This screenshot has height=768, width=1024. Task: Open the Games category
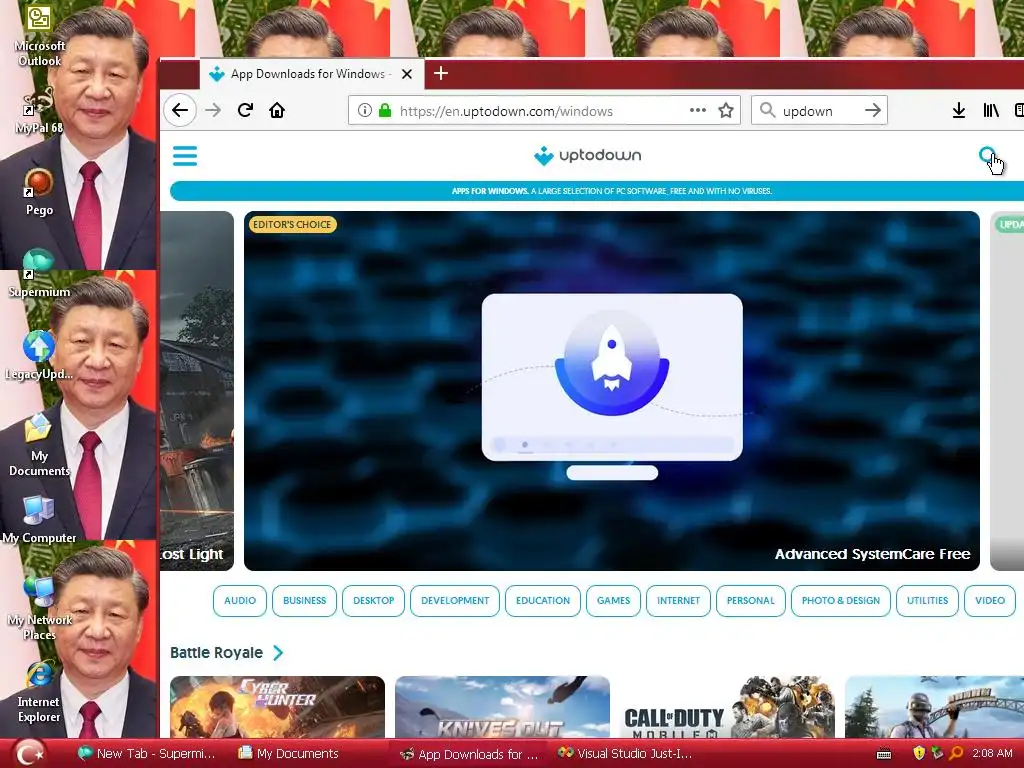coord(613,600)
